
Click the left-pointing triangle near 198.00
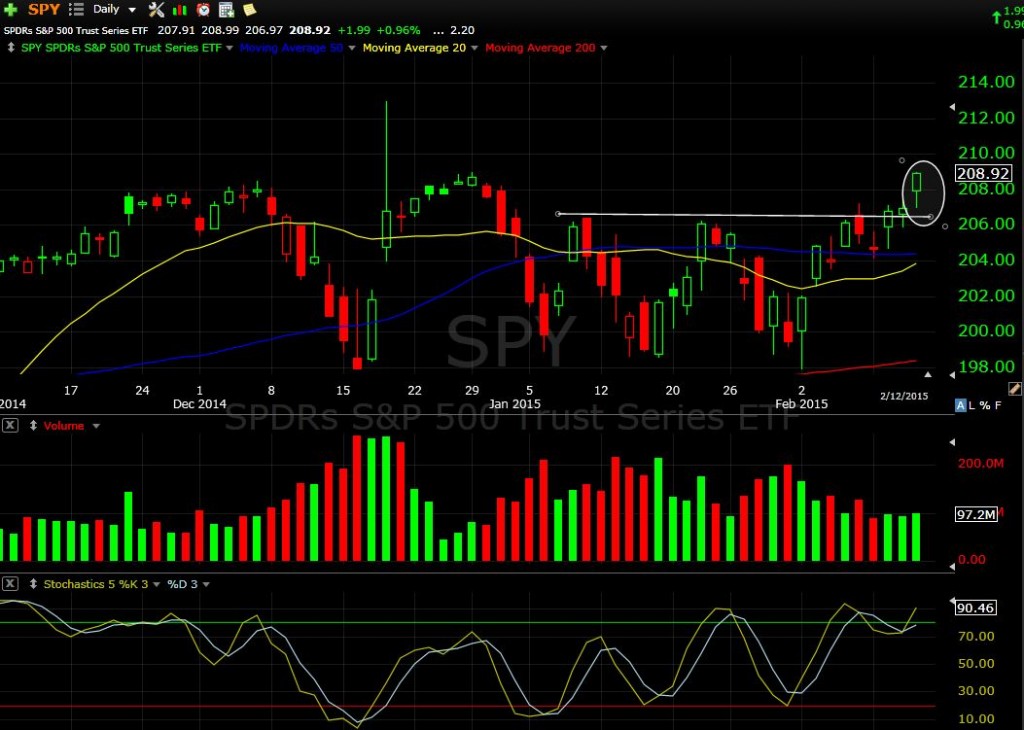pos(952,375)
